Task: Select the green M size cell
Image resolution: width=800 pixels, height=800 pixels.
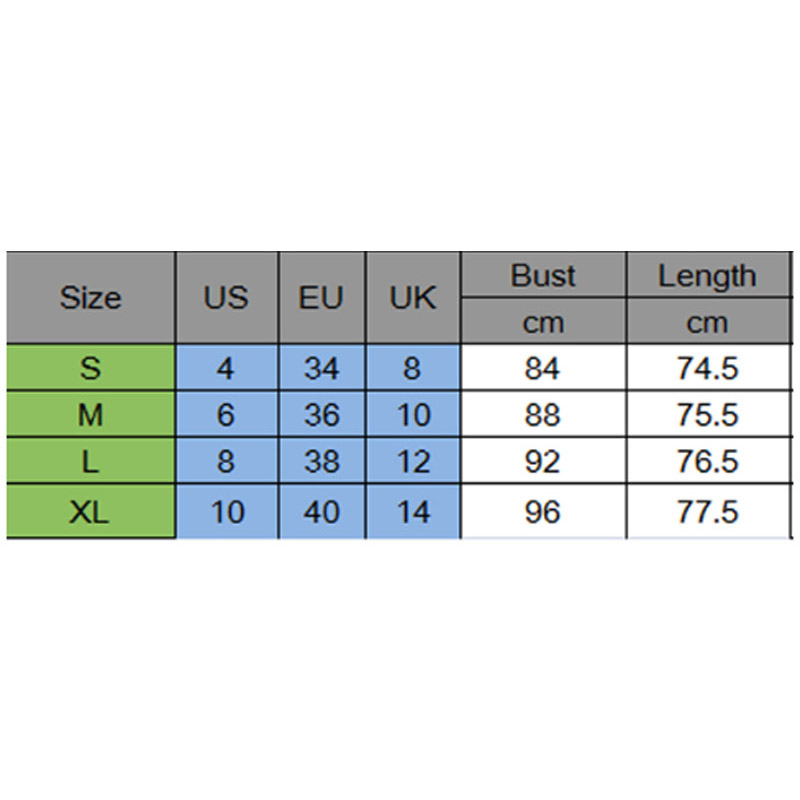Action: 90,415
